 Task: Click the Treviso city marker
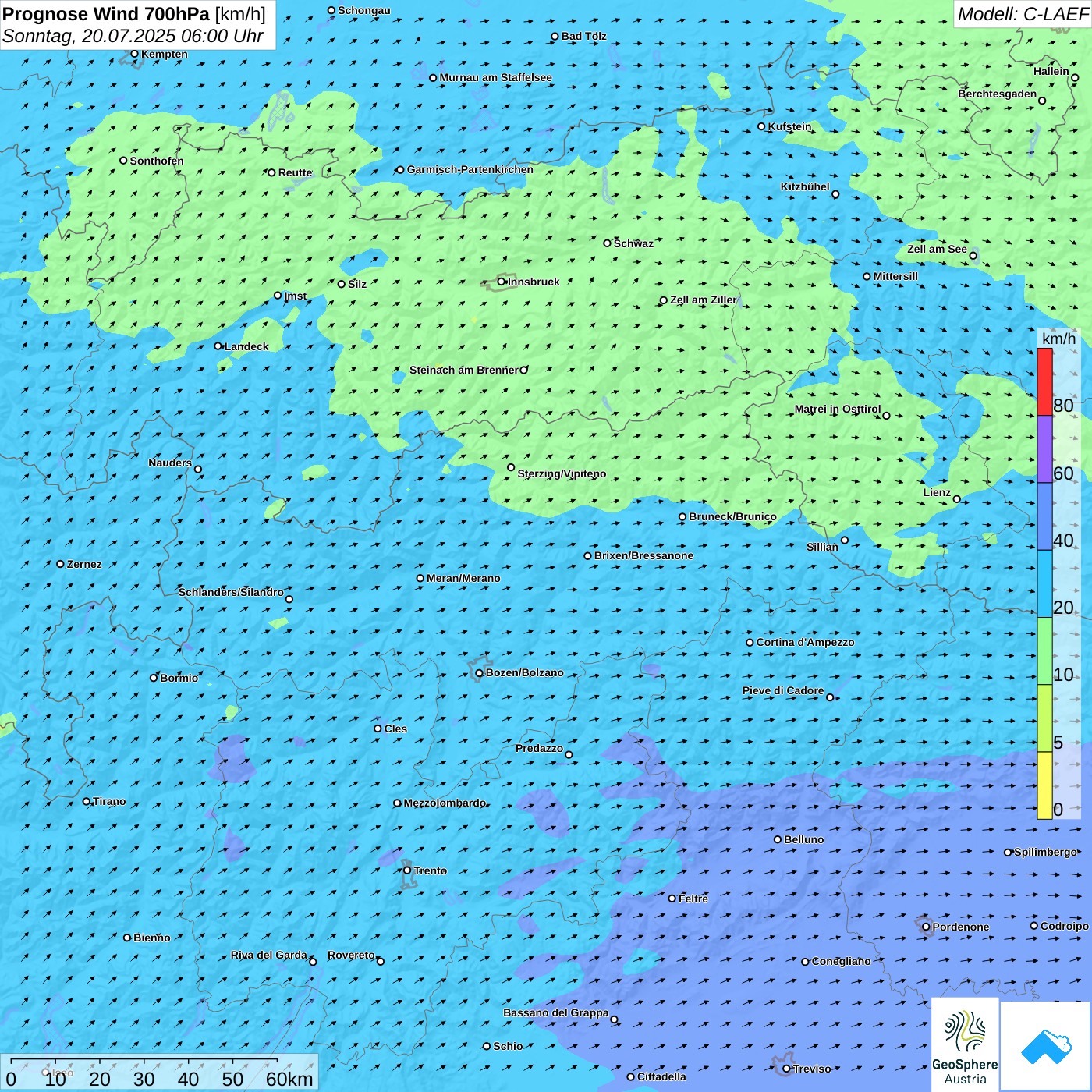(x=786, y=1069)
